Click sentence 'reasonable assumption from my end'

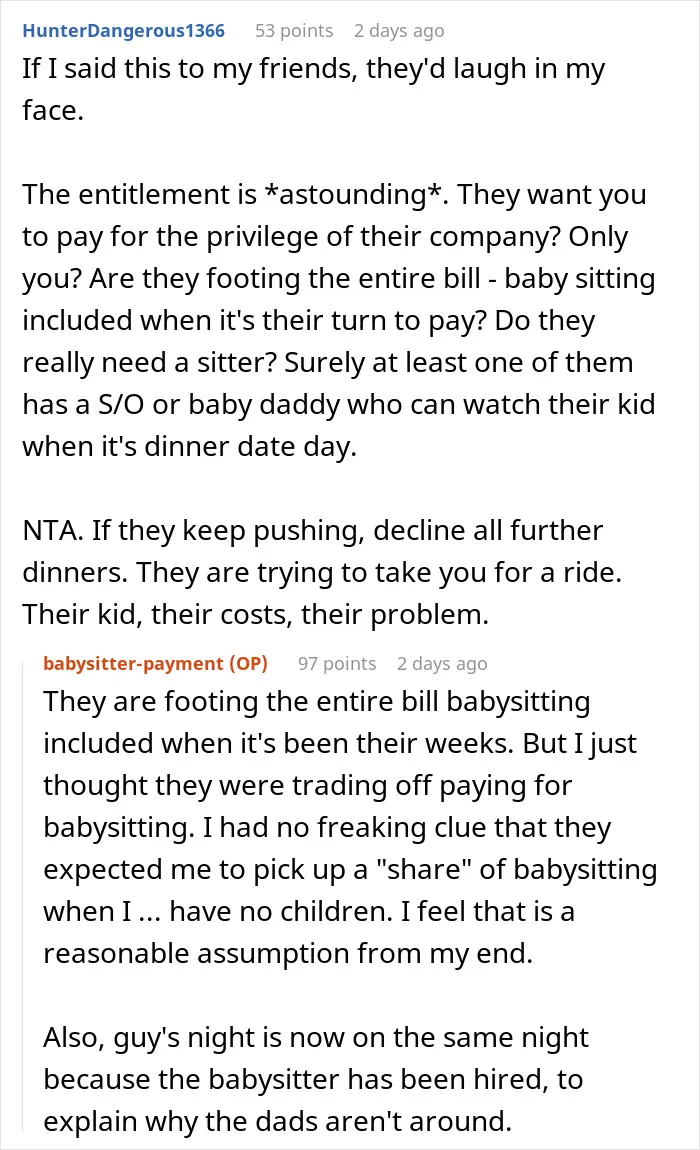[288, 953]
